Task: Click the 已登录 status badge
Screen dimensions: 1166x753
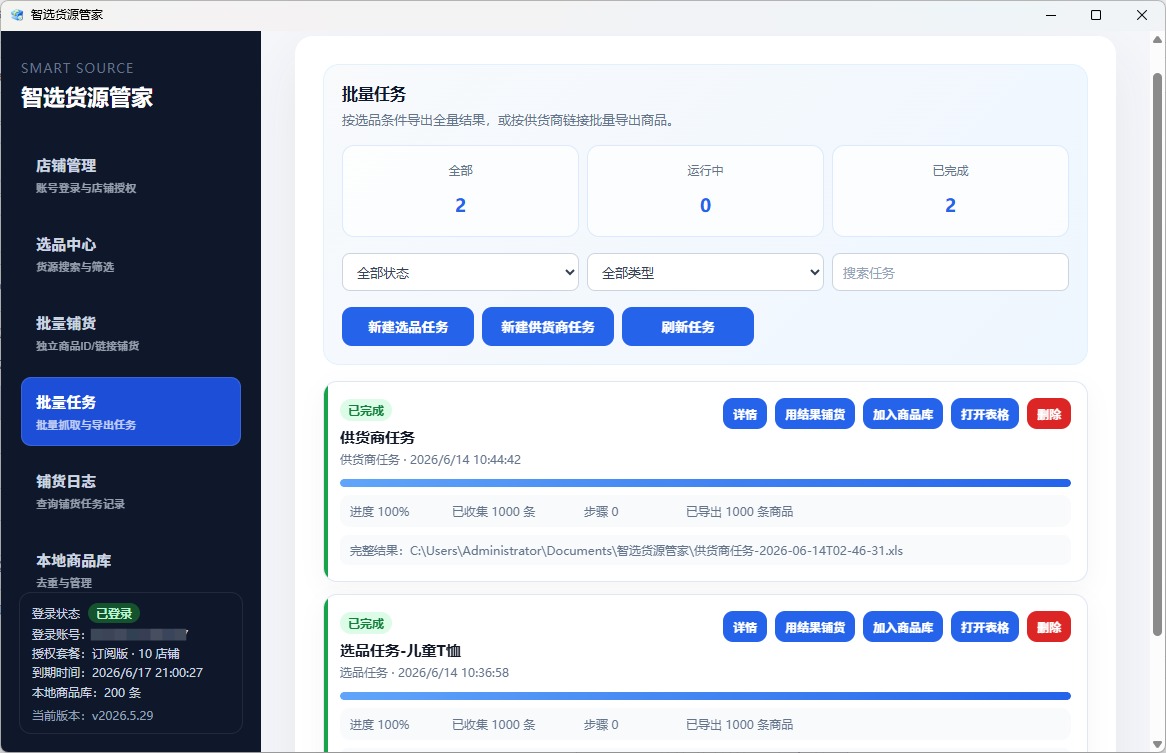Action: click(114, 613)
